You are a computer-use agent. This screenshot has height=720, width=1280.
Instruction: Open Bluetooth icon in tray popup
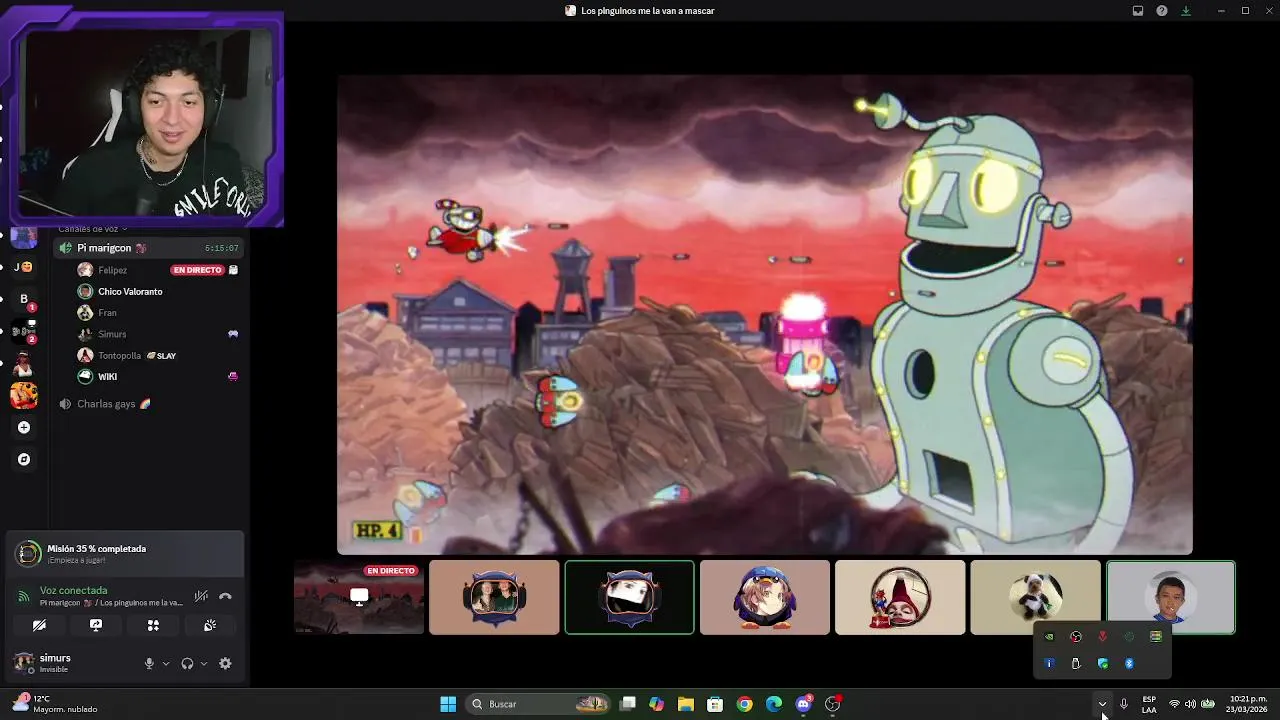pyautogui.click(x=1129, y=663)
